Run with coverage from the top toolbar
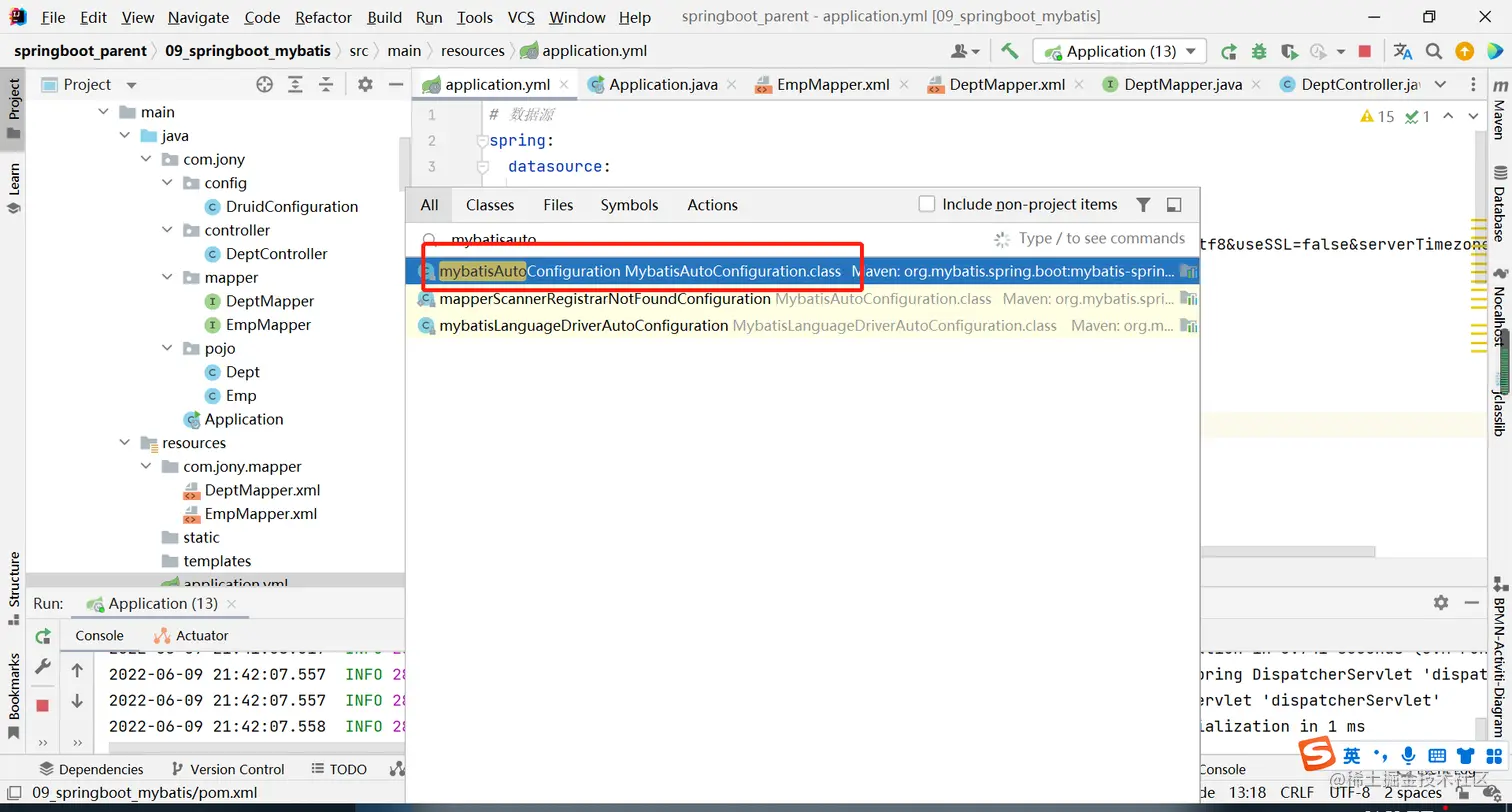Viewport: 1512px width, 812px height. pos(1289,51)
